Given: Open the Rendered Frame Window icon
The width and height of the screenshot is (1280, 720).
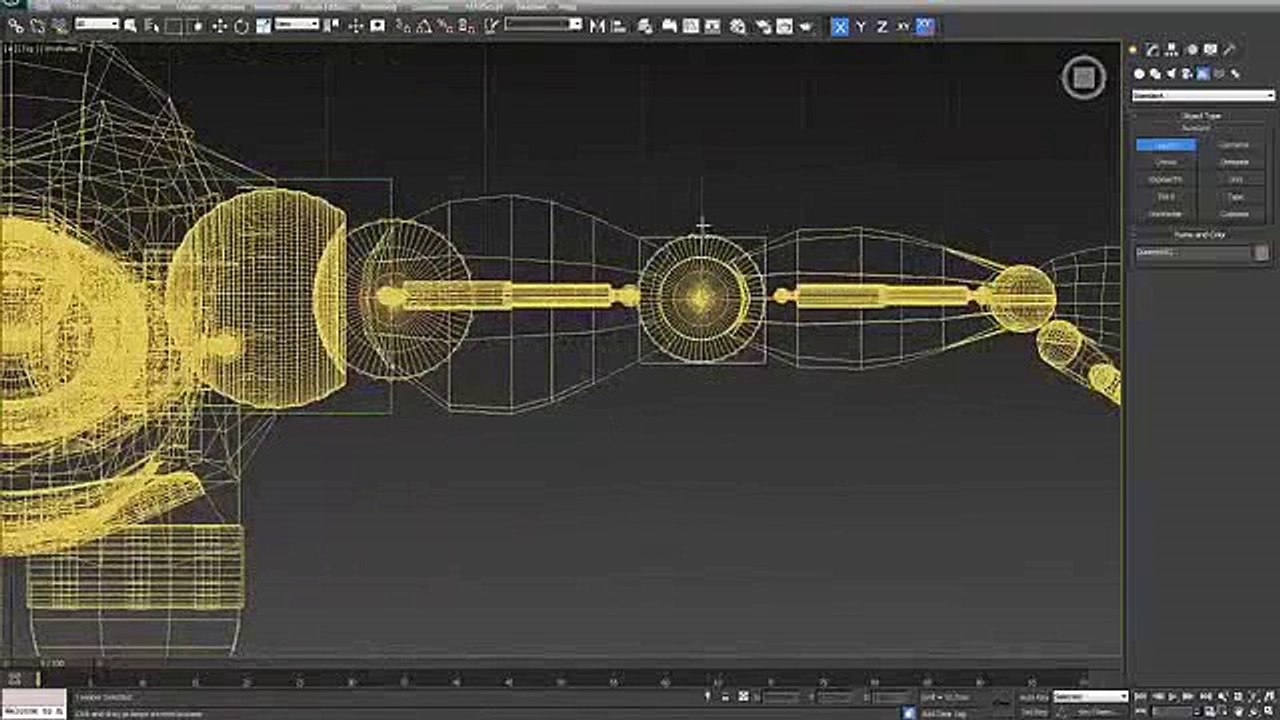Looking at the screenshot, I should tap(784, 27).
